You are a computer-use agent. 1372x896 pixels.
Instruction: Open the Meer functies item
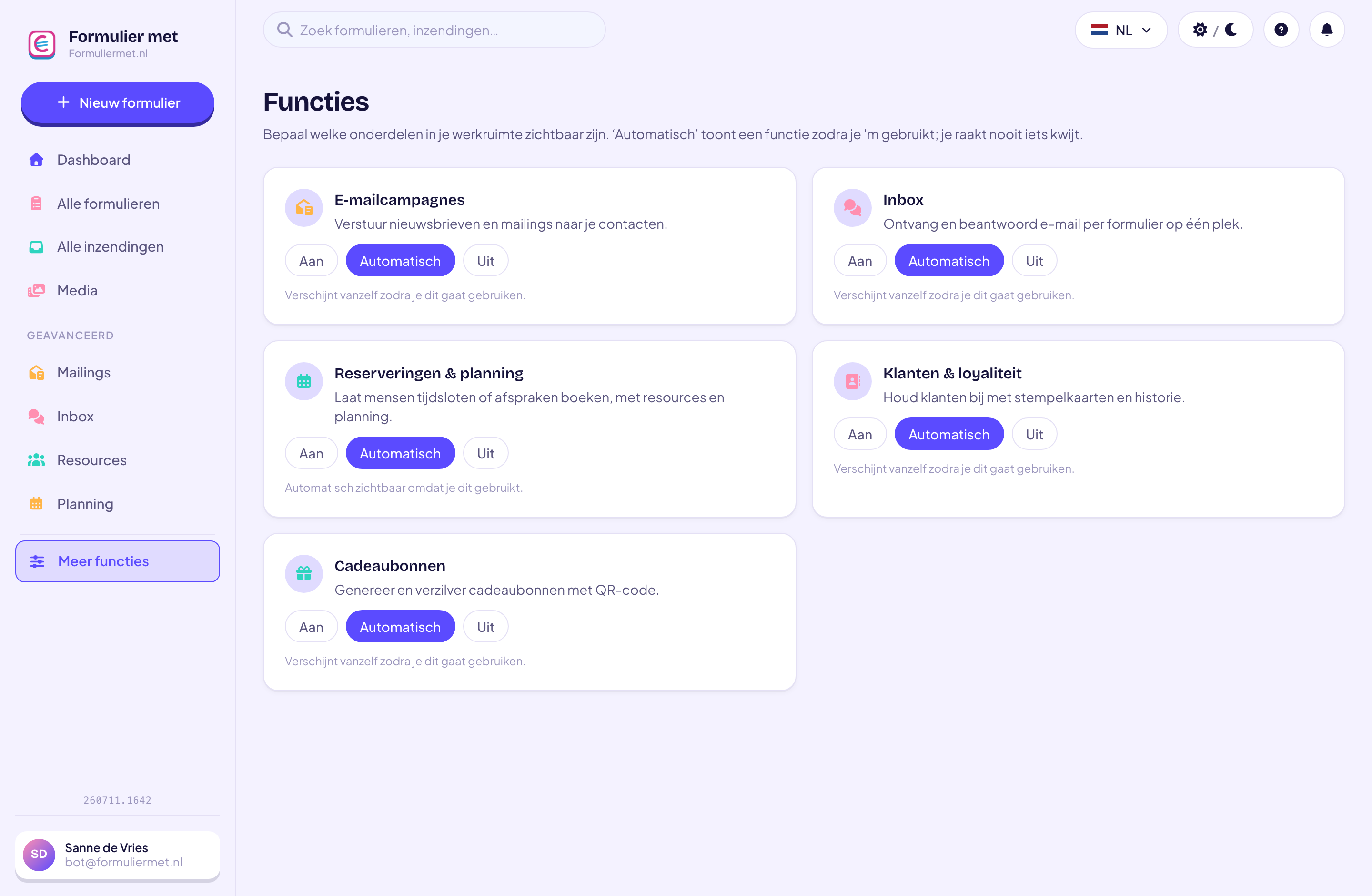pyautogui.click(x=118, y=561)
